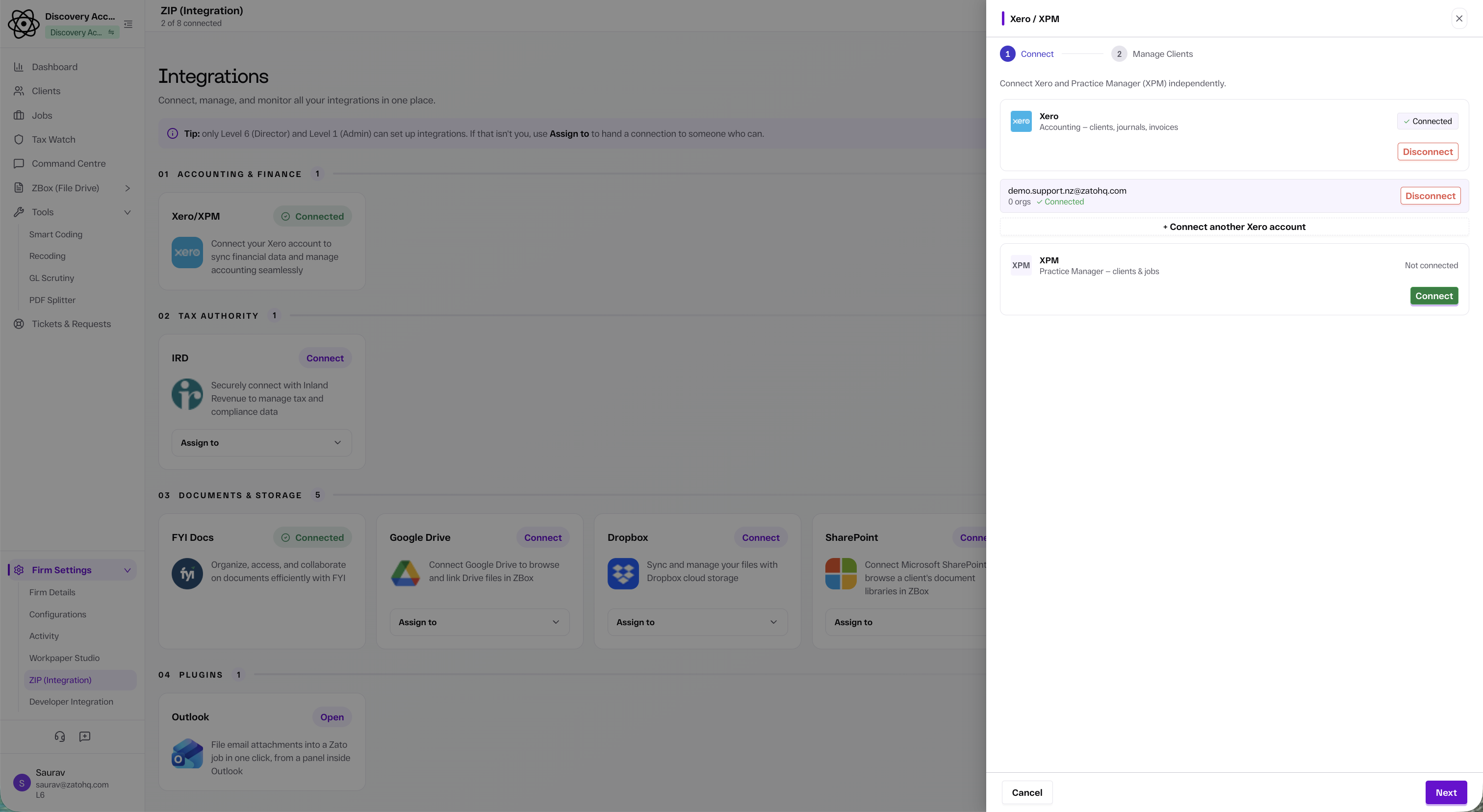Click the tip info circle icon
The height and width of the screenshot is (812, 1483).
click(172, 133)
